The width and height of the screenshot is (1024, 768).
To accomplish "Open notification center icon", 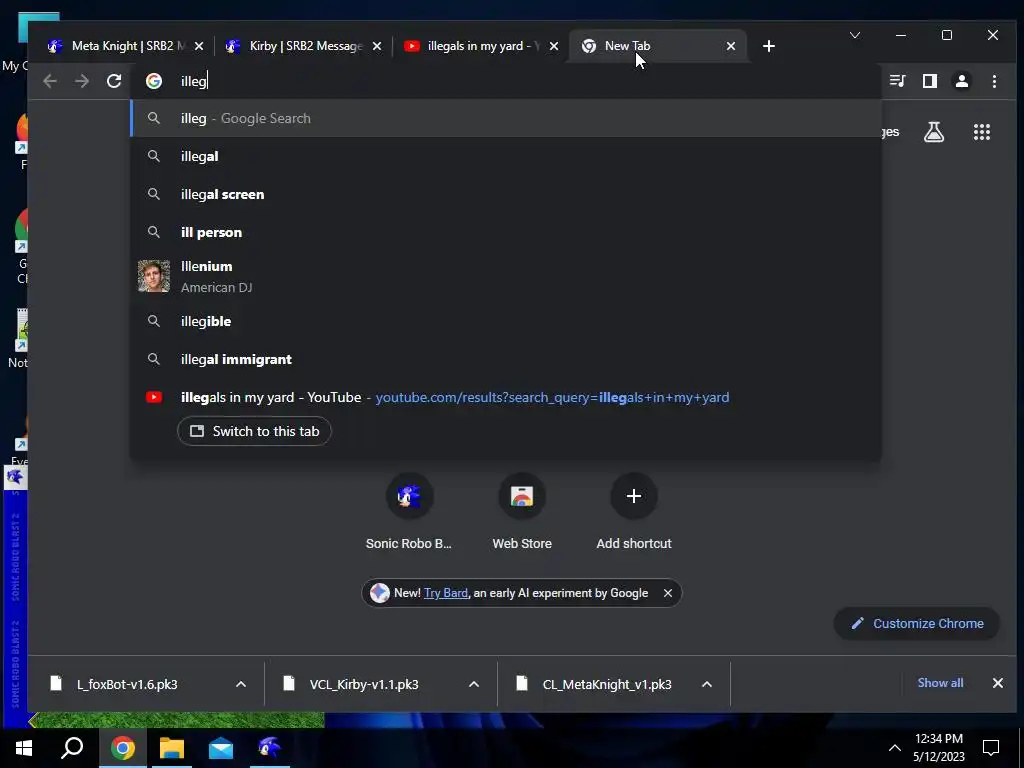I will tap(991, 748).
